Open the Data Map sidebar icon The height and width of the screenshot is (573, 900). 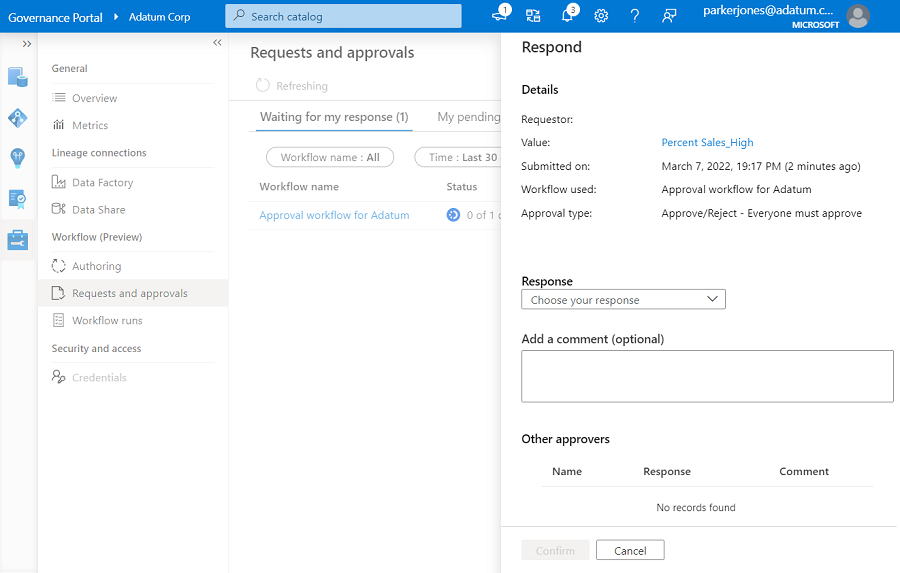click(18, 118)
